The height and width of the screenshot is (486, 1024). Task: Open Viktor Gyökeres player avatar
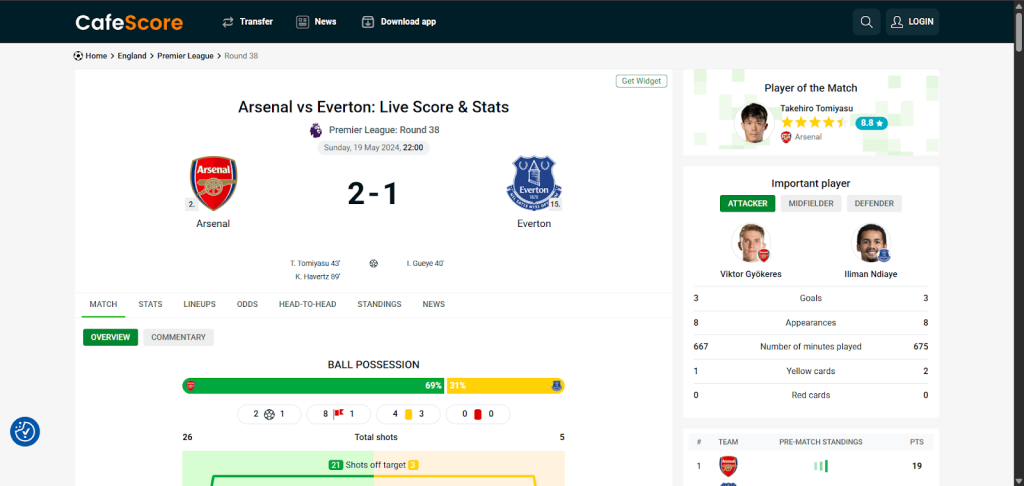pos(753,243)
